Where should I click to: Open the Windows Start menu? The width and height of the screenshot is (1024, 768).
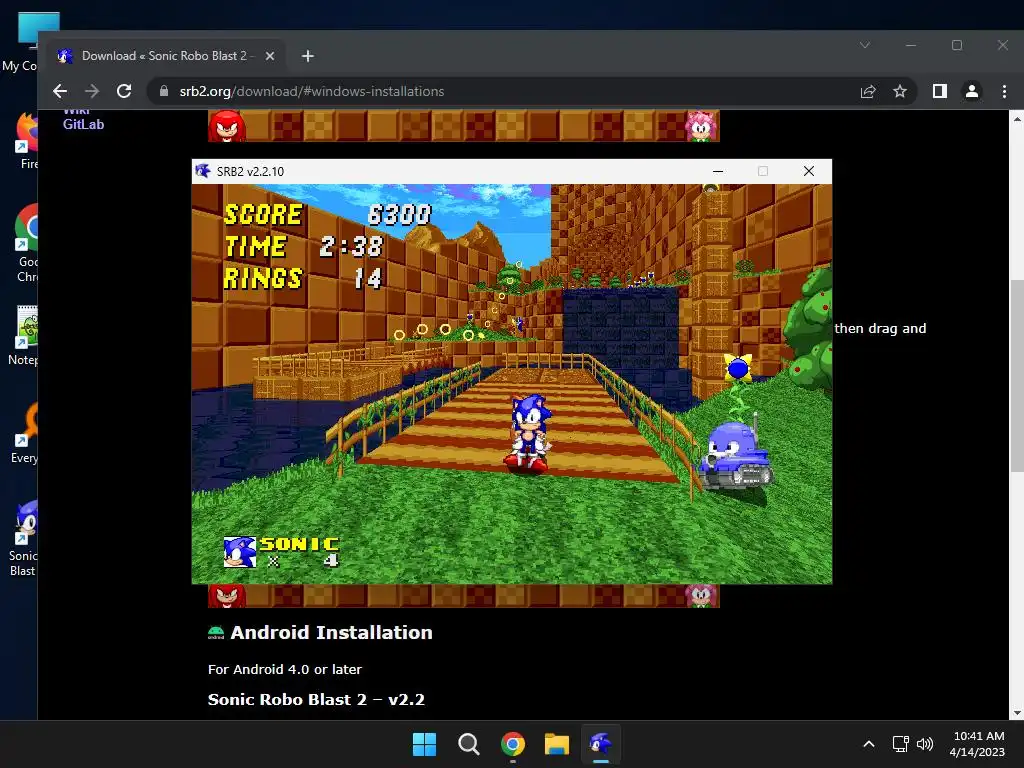424,744
